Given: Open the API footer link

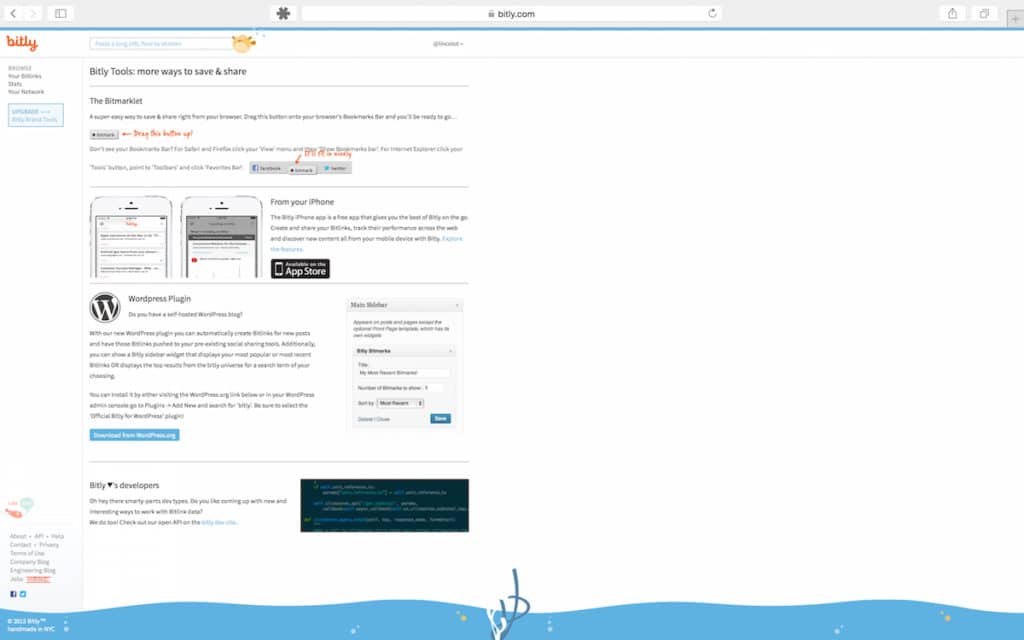Looking at the screenshot, I should [x=39, y=536].
